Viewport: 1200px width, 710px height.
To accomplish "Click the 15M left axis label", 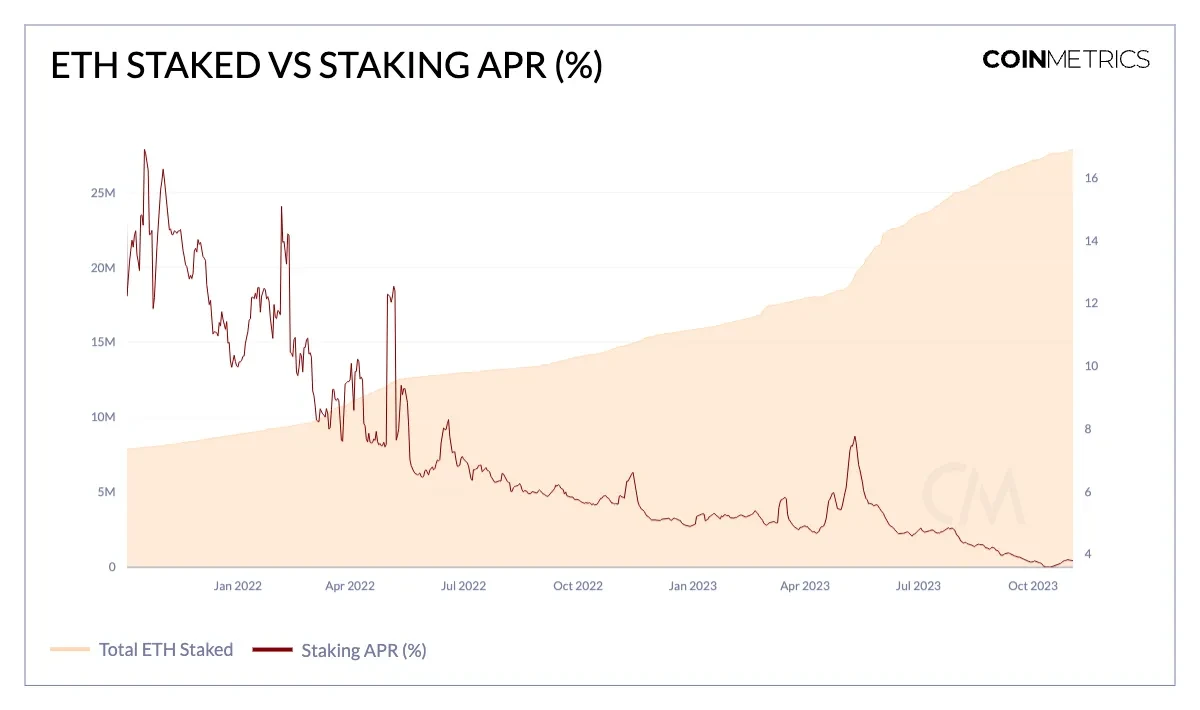I will point(103,342).
